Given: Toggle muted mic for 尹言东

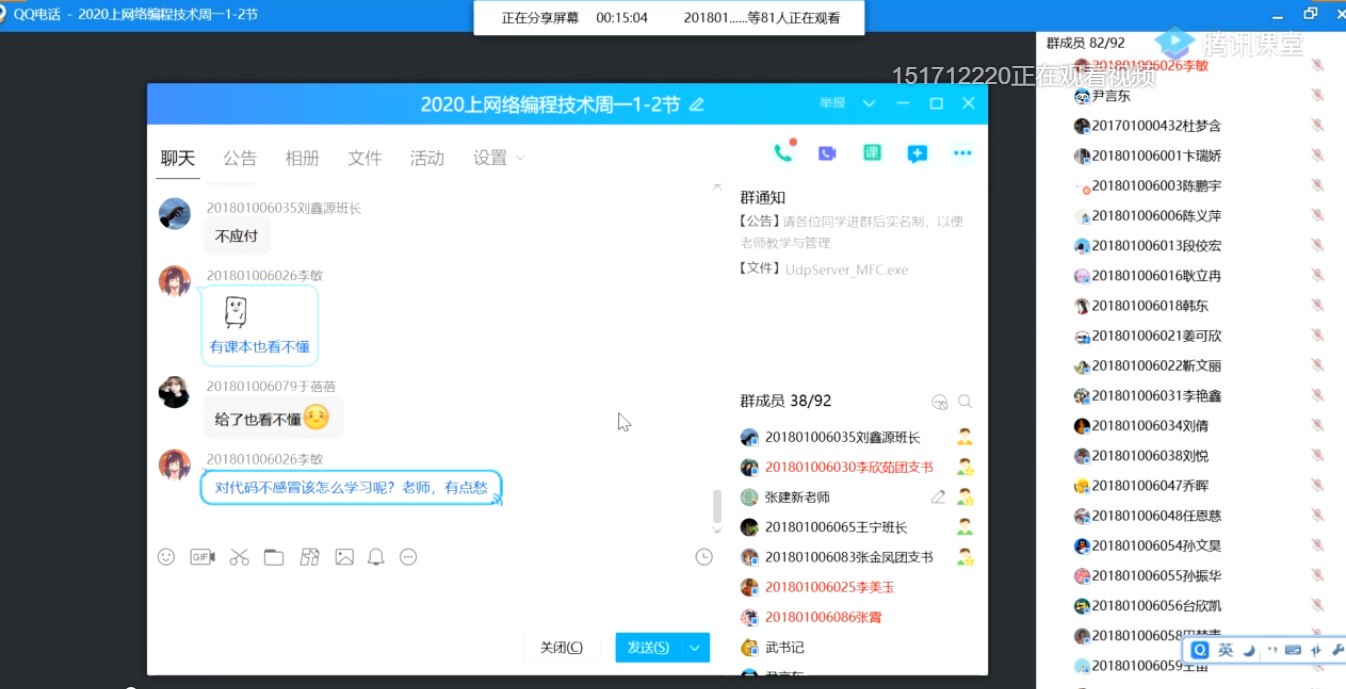Looking at the screenshot, I should coord(1317,95).
